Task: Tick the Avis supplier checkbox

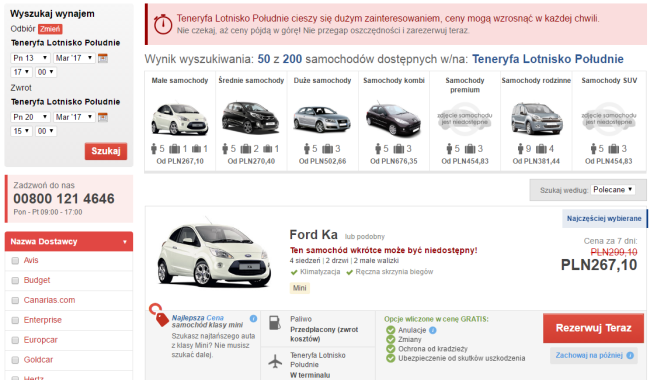Action: [15, 261]
